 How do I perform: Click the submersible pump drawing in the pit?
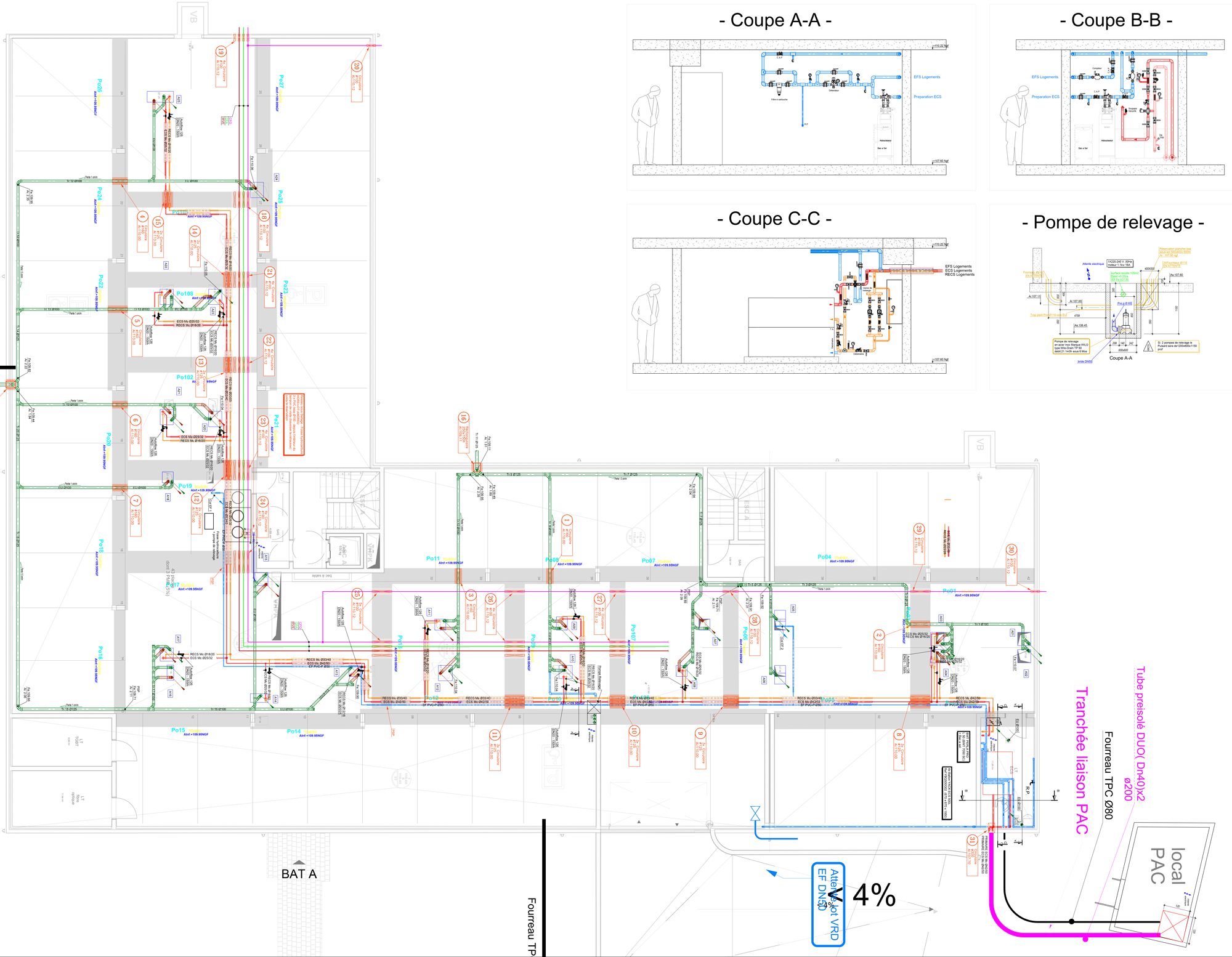click(1126, 320)
